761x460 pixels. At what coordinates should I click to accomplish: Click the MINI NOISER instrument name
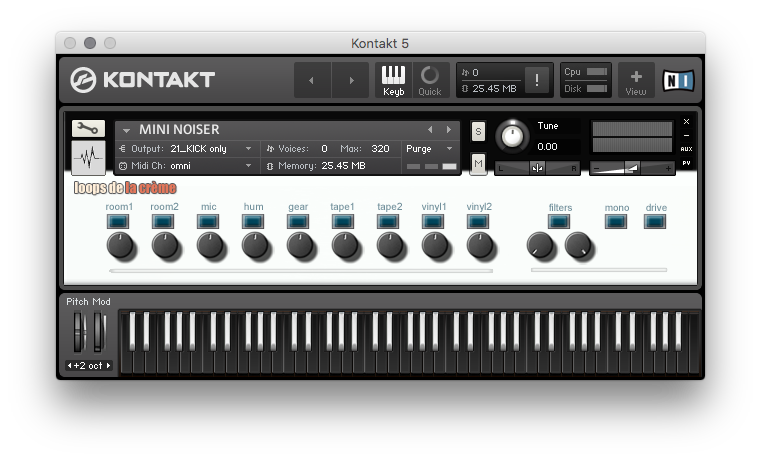(x=179, y=130)
